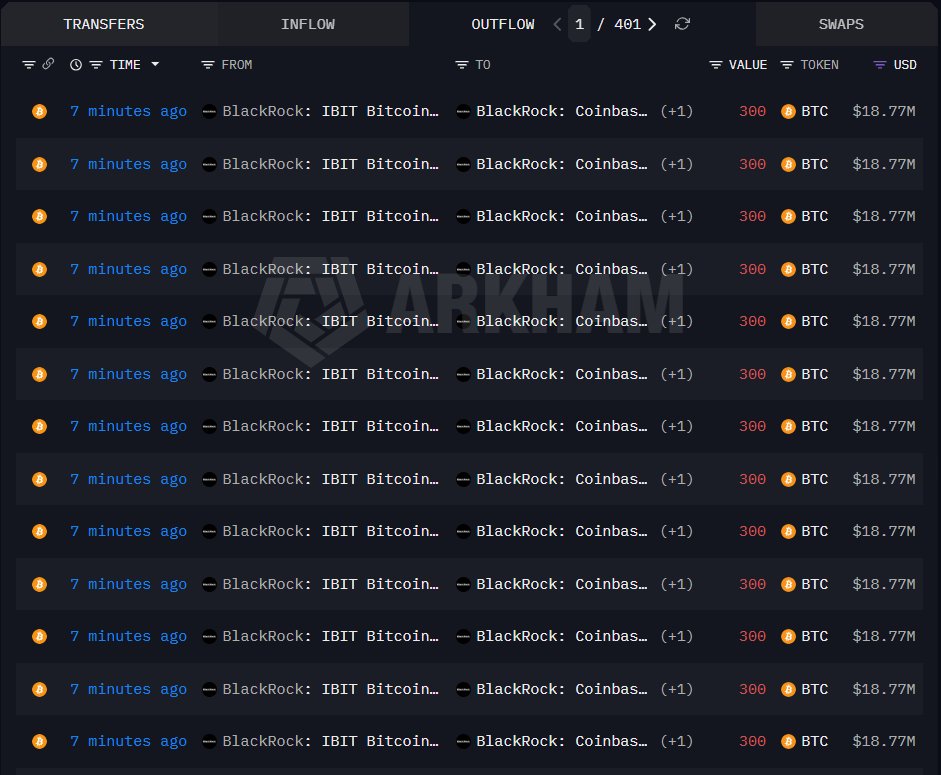This screenshot has width=941, height=775.
Task: Click the $18.77M amount in first row
Action: coord(884,111)
